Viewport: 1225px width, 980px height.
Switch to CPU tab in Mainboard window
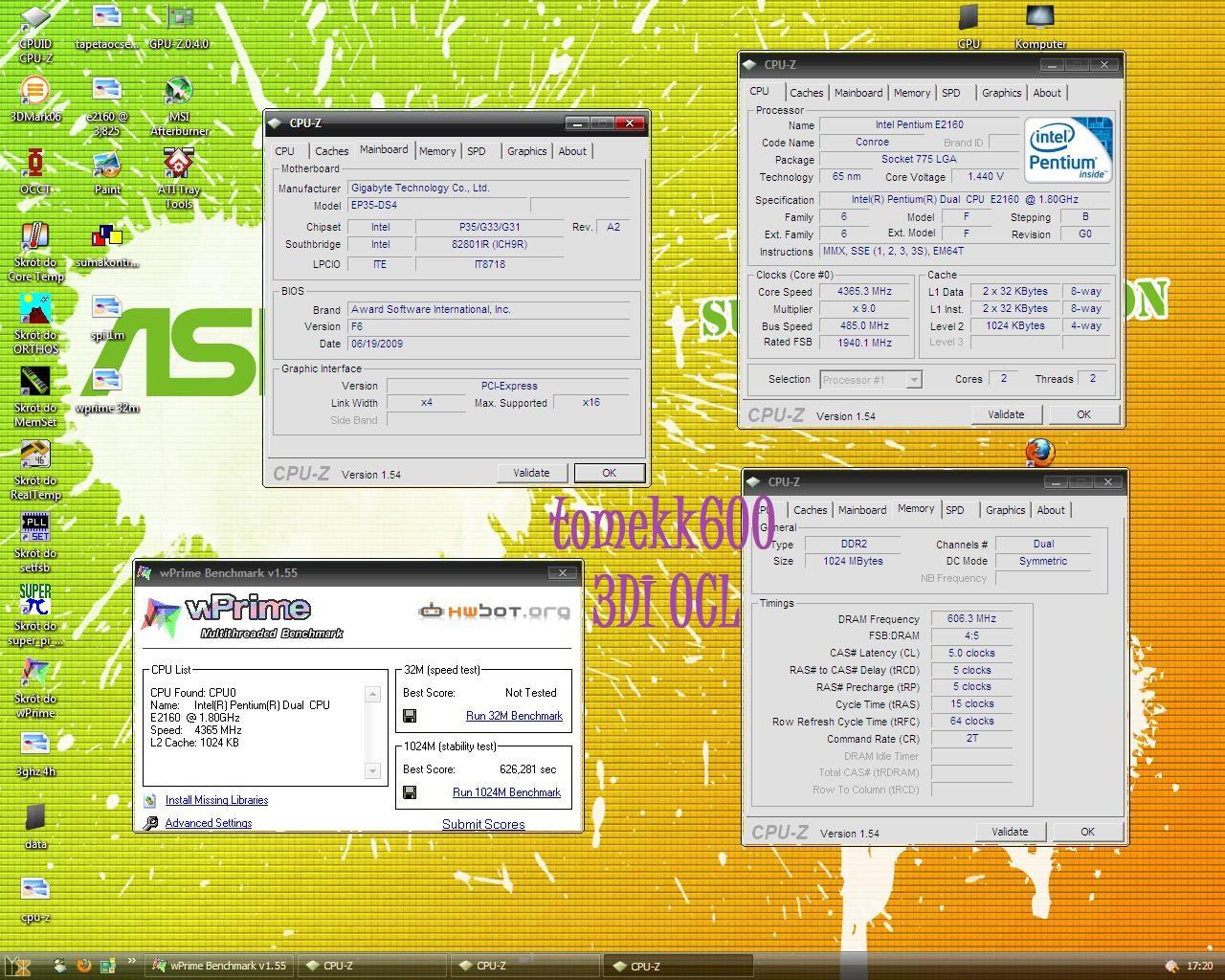click(x=285, y=151)
